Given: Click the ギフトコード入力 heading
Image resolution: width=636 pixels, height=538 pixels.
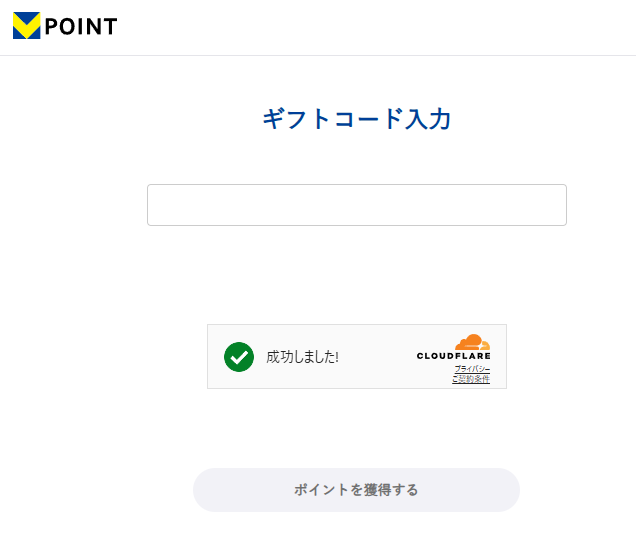Looking at the screenshot, I should pyautogui.click(x=356, y=120).
